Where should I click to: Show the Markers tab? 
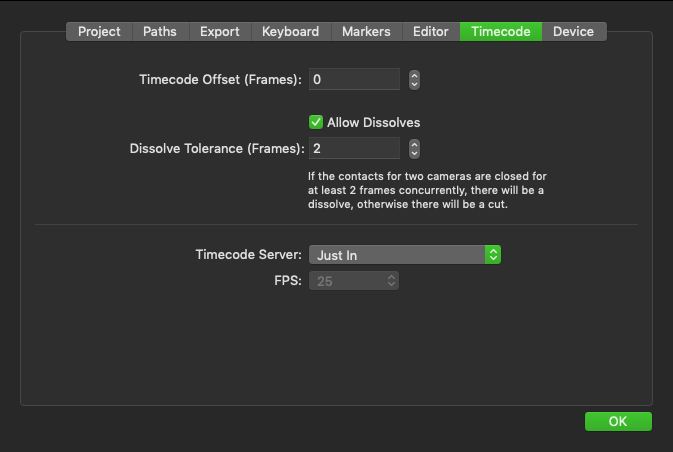point(366,31)
